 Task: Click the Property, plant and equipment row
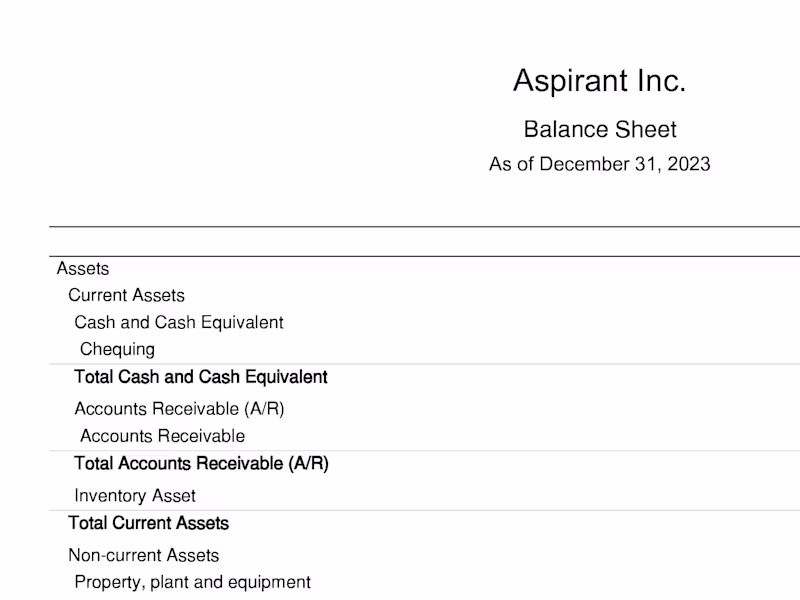(x=192, y=582)
